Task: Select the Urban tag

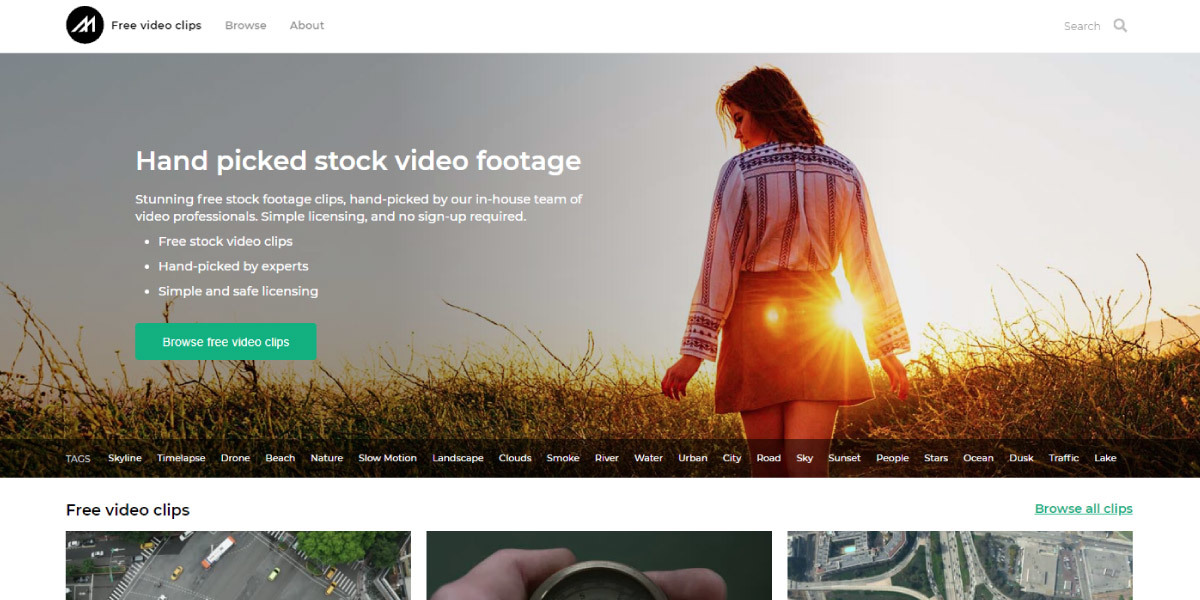Action: [x=693, y=458]
